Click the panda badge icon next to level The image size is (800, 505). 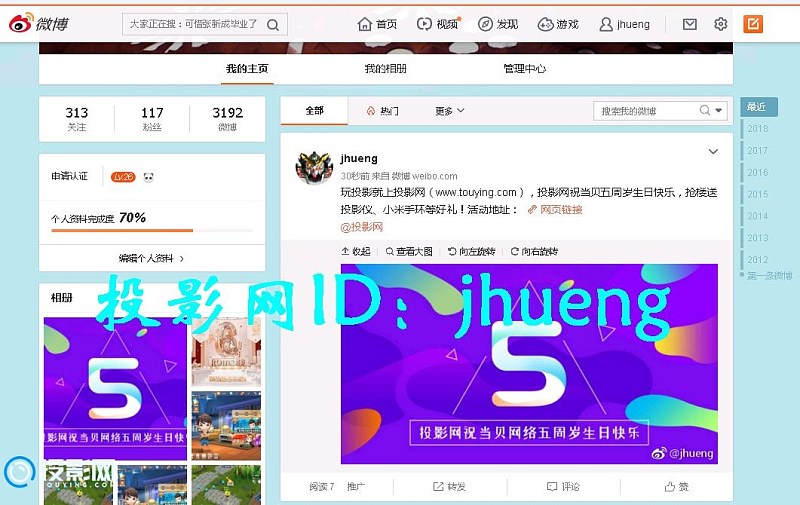pos(148,177)
